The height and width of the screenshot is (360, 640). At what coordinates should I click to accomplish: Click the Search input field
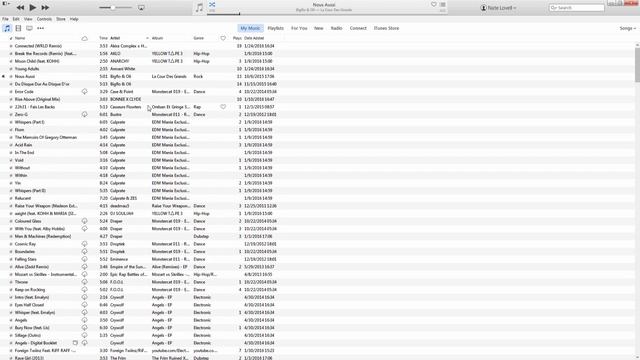tap(576, 8)
